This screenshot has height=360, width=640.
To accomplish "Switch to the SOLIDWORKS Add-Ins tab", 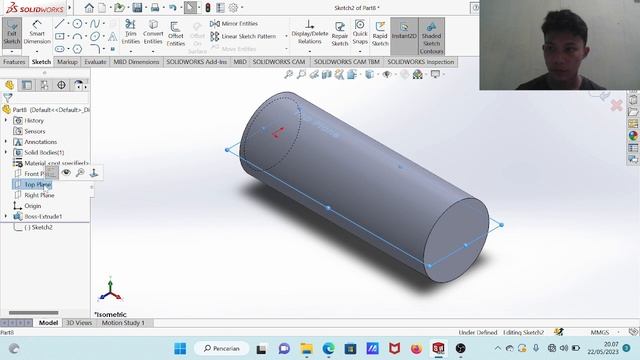I will [x=196, y=62].
